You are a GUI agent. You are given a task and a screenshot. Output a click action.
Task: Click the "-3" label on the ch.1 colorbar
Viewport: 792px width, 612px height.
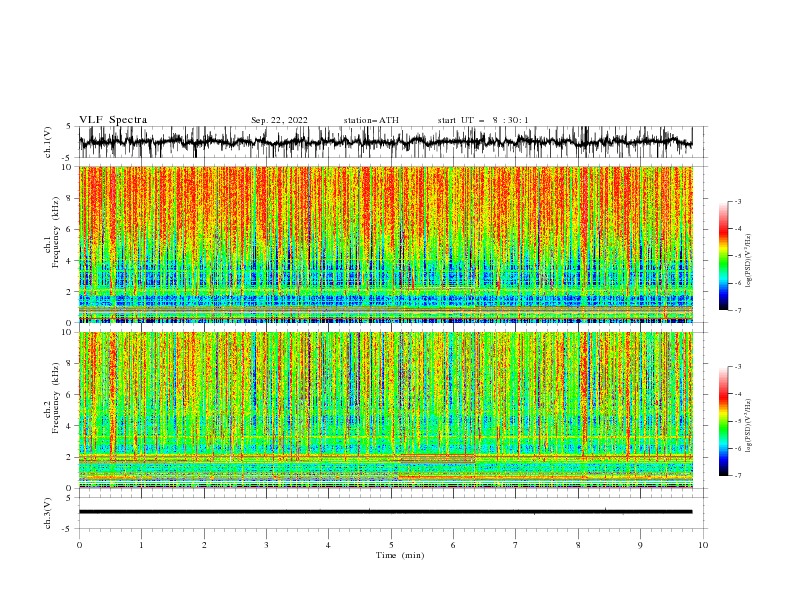(x=738, y=201)
